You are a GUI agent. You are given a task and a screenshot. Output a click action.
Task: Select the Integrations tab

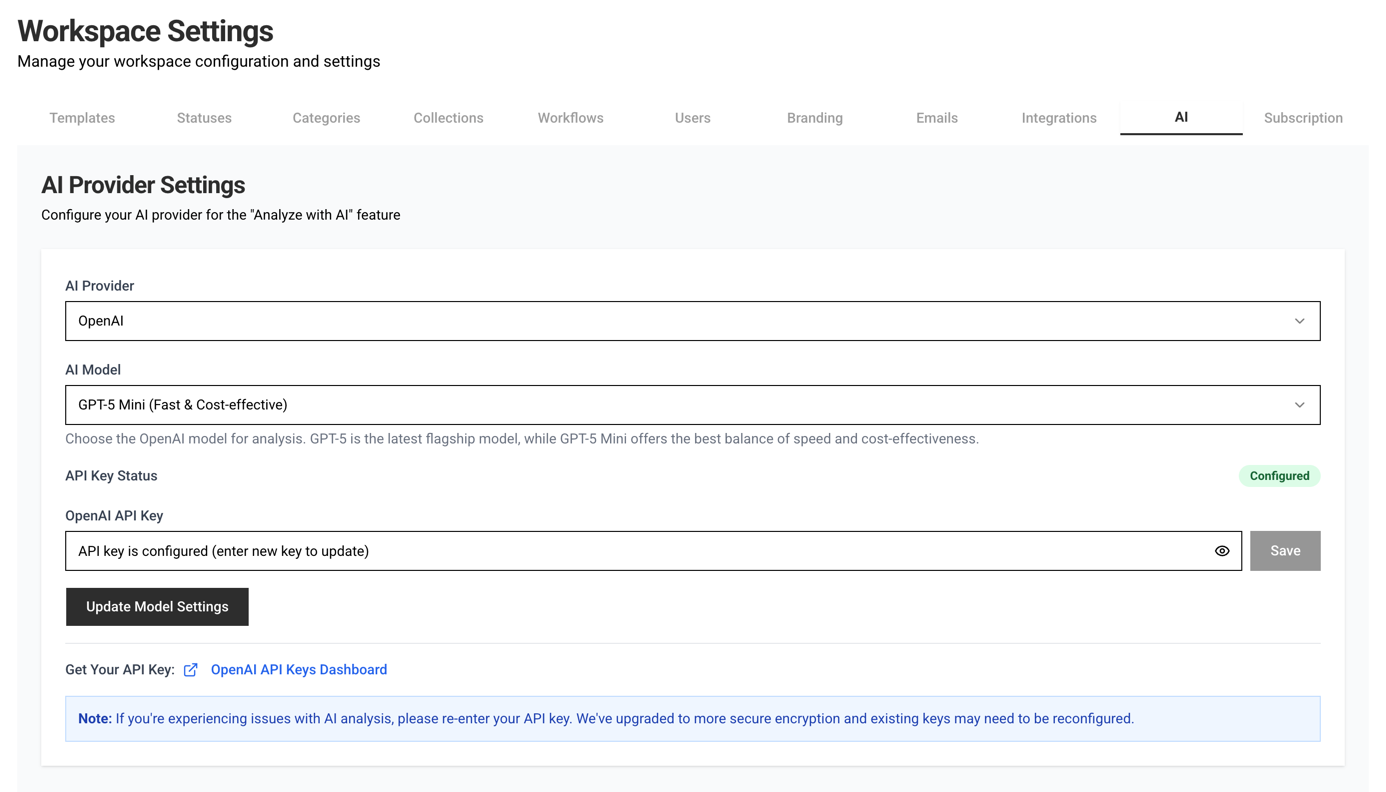pos(1059,118)
